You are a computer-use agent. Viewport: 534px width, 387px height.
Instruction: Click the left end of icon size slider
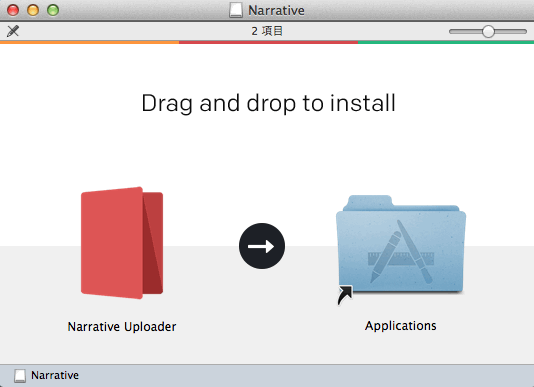tap(452, 31)
